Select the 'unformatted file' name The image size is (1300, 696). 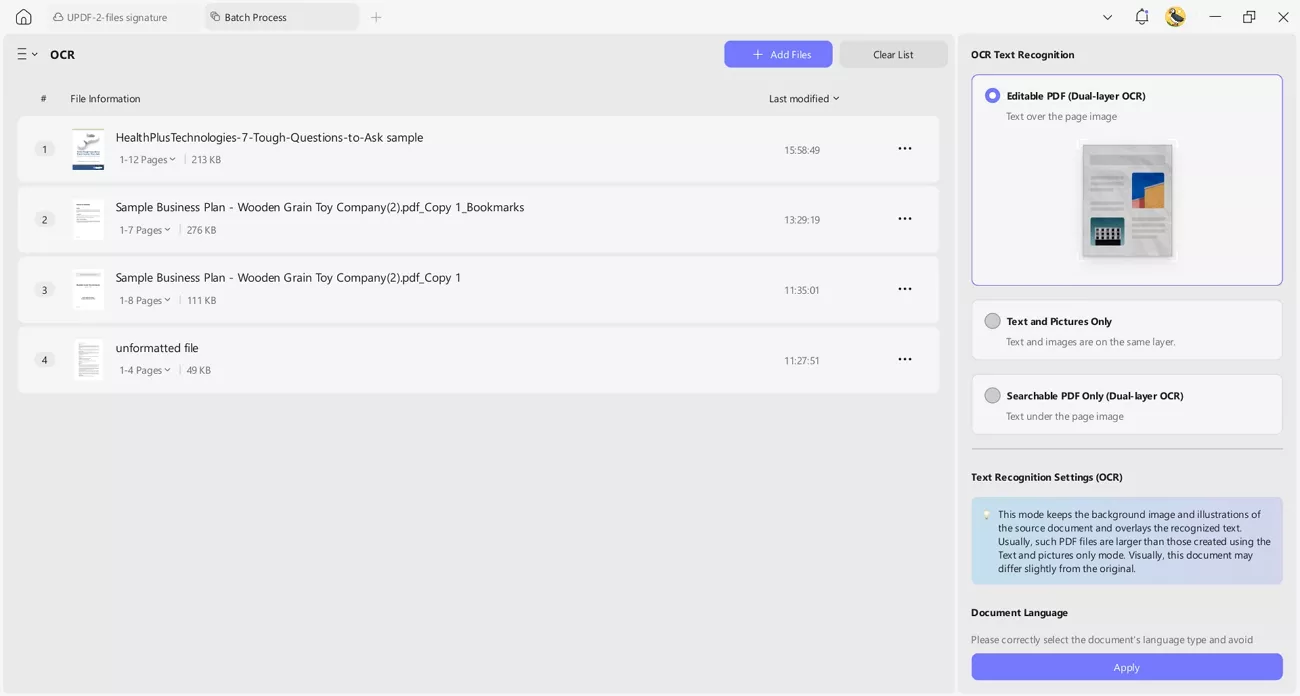click(x=157, y=348)
